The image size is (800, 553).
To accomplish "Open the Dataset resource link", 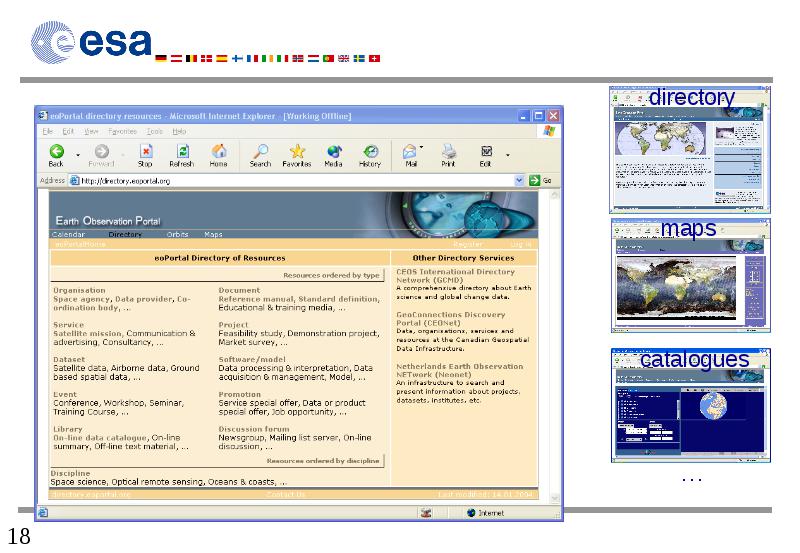I will [x=69, y=360].
